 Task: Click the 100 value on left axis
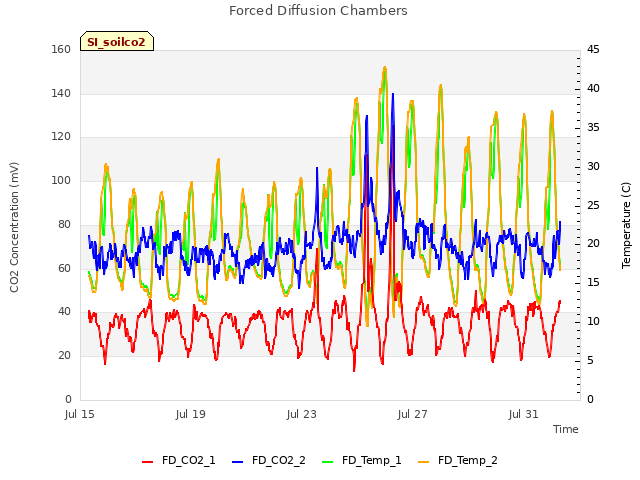pos(61,180)
